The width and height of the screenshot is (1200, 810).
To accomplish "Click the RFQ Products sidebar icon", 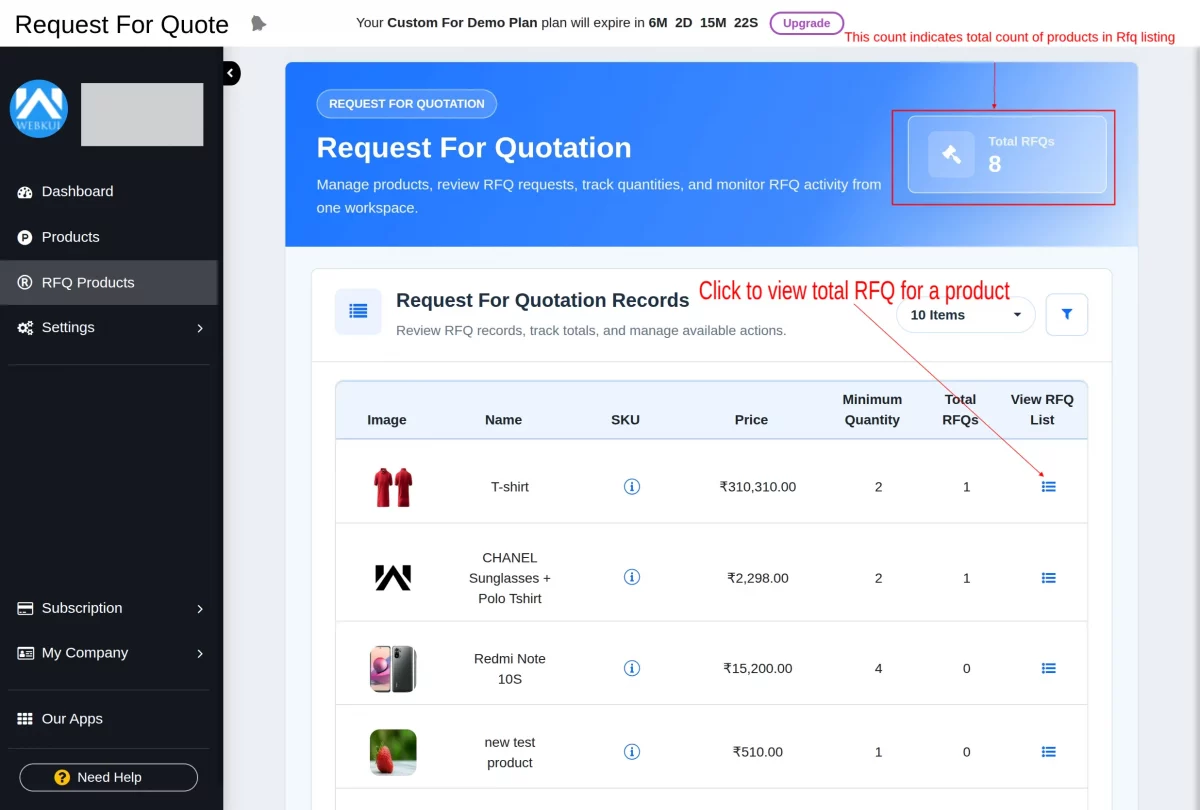I will click(x=25, y=283).
